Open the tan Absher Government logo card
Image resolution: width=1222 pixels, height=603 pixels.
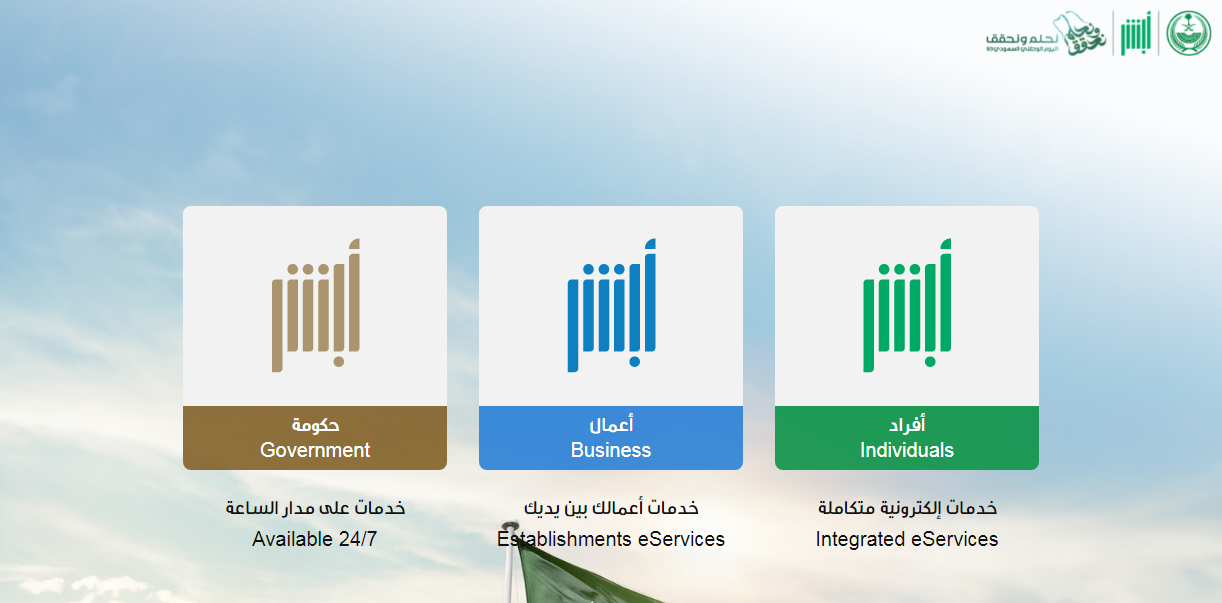click(x=315, y=306)
